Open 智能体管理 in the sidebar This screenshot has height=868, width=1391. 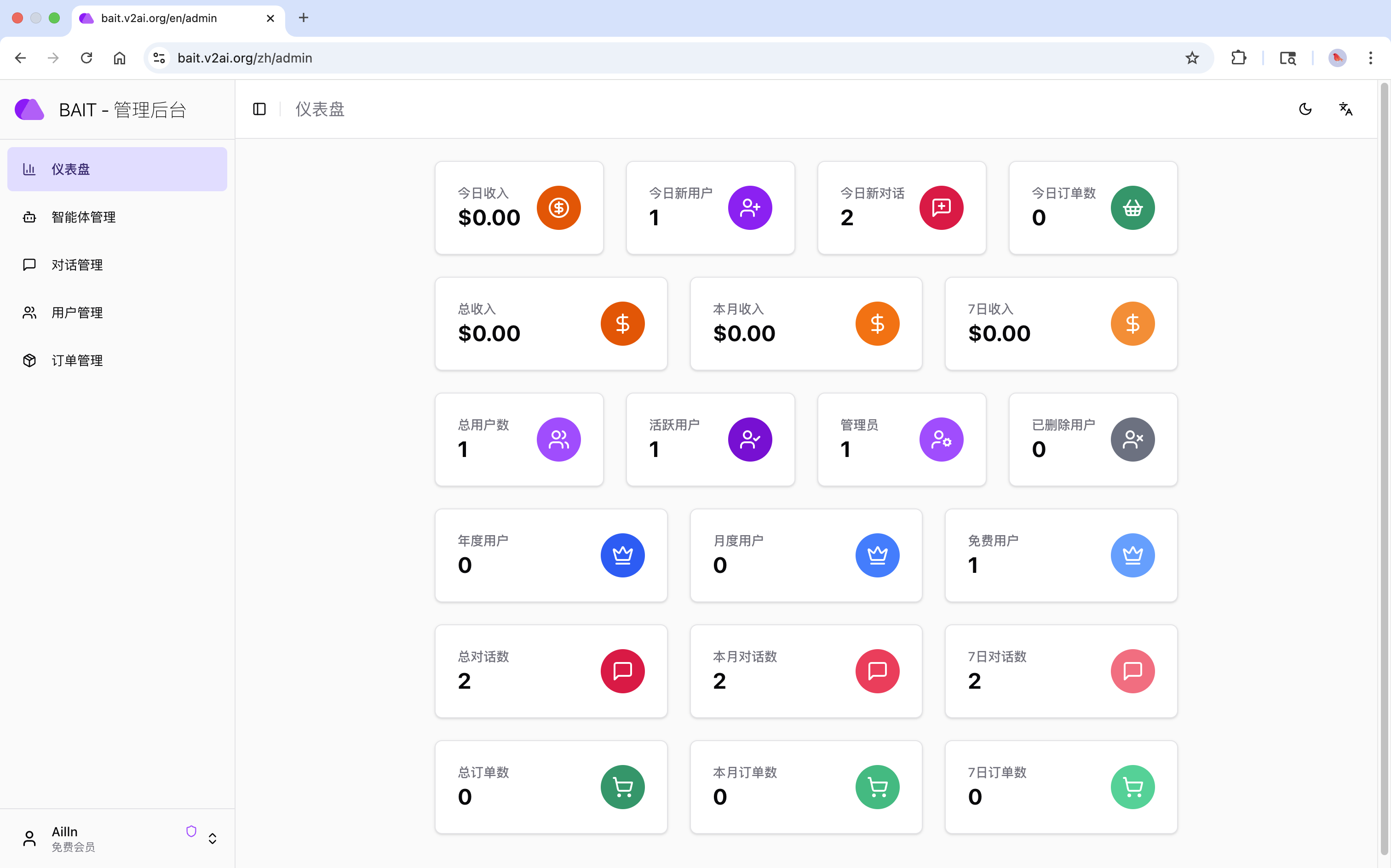(x=84, y=217)
